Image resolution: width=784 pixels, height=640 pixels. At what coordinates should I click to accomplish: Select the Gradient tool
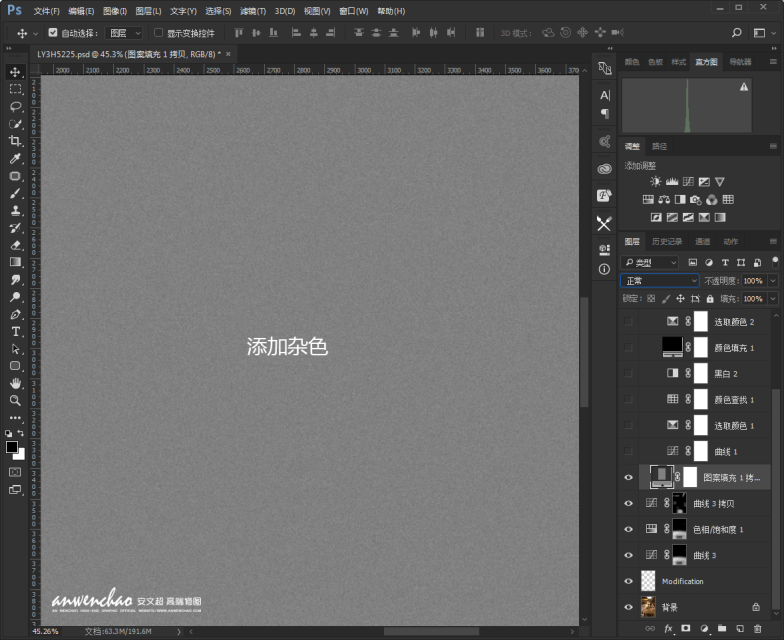(x=15, y=262)
